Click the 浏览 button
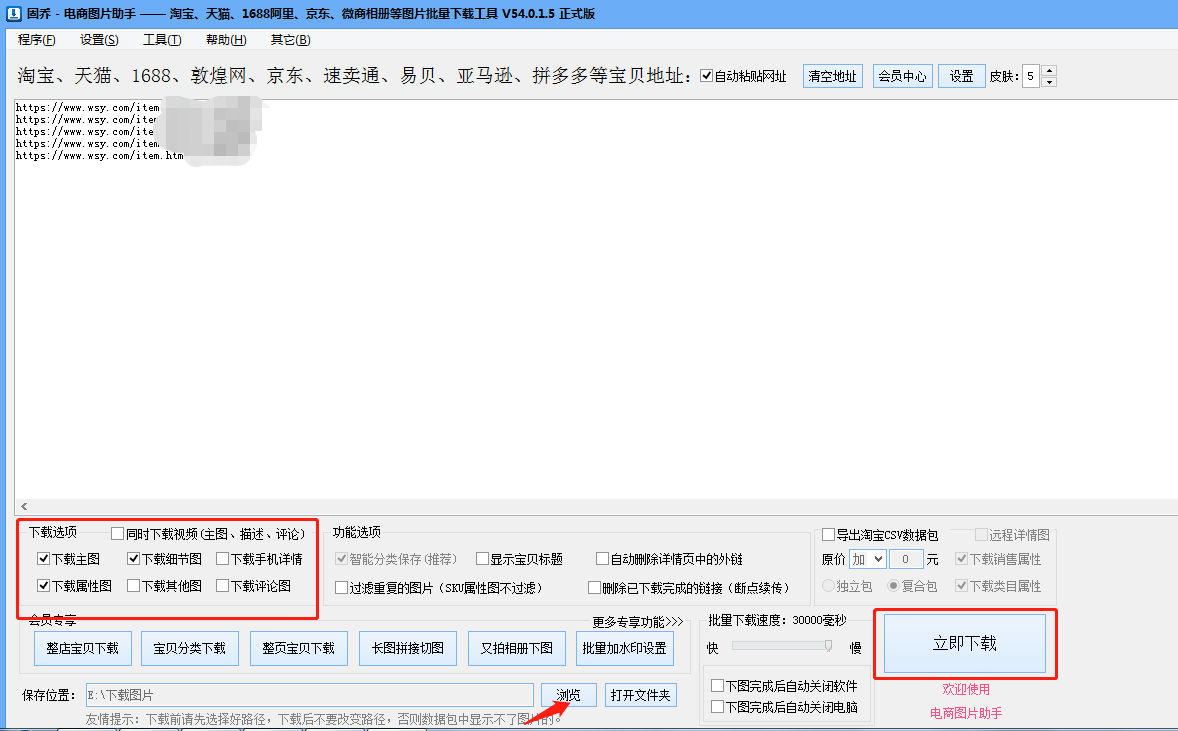 pos(569,695)
